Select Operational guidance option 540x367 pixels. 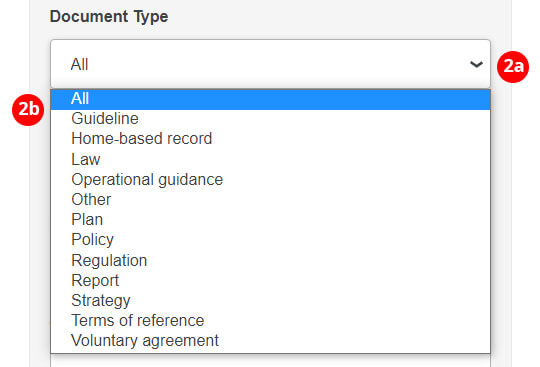[x=270, y=179]
